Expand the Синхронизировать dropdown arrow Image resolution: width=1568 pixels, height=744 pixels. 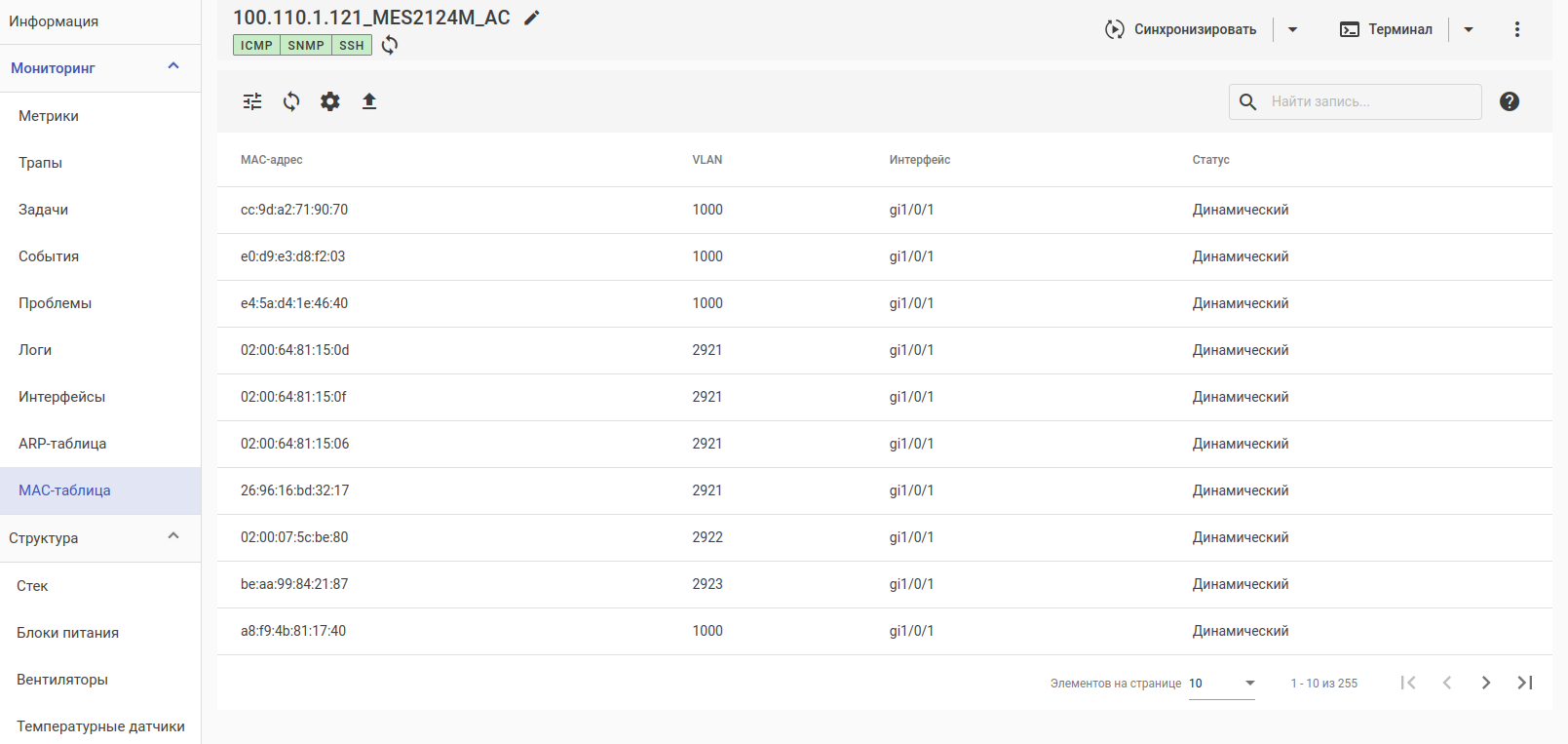1293,29
